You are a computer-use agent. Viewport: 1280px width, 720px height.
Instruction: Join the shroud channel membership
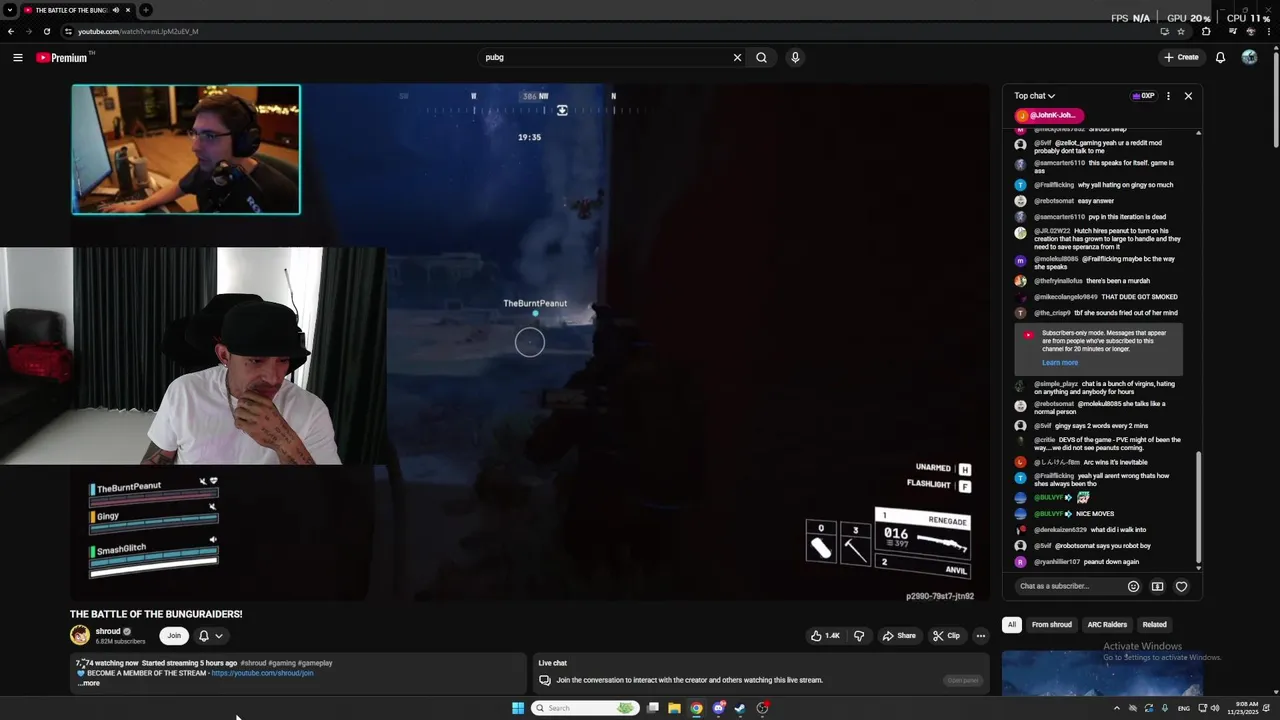tap(174, 636)
